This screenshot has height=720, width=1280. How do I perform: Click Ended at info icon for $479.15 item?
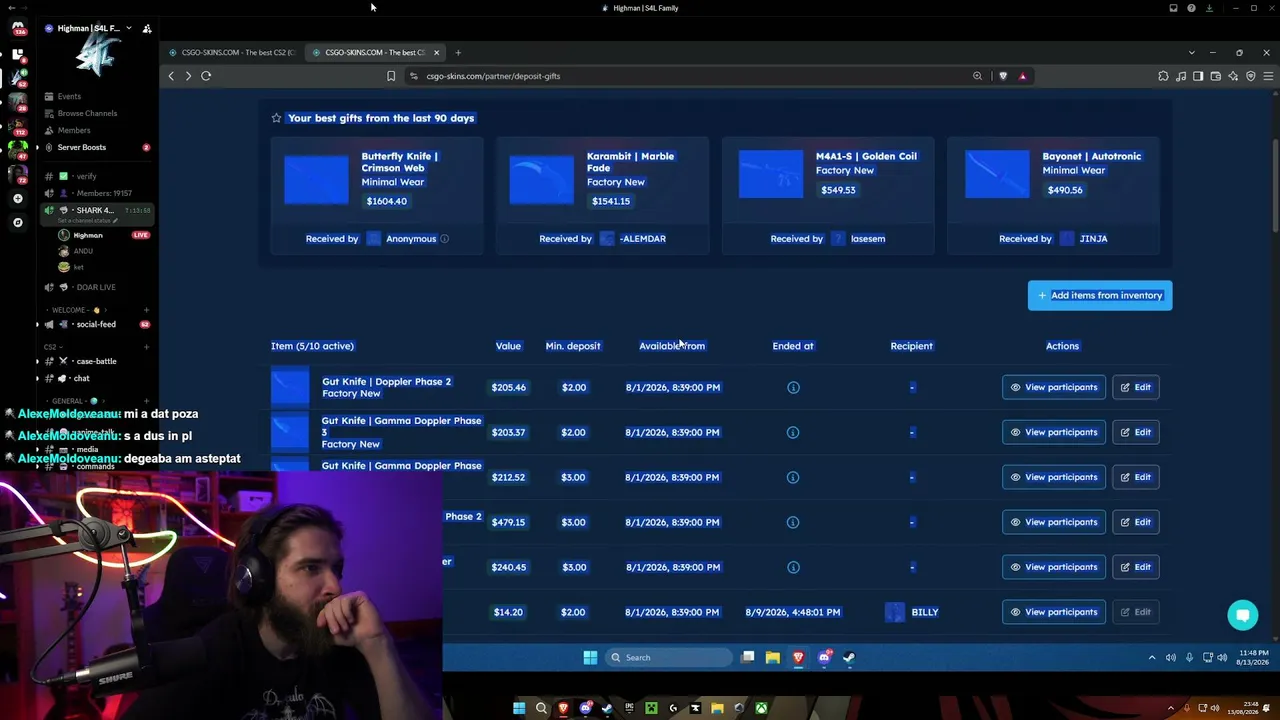[x=793, y=522]
